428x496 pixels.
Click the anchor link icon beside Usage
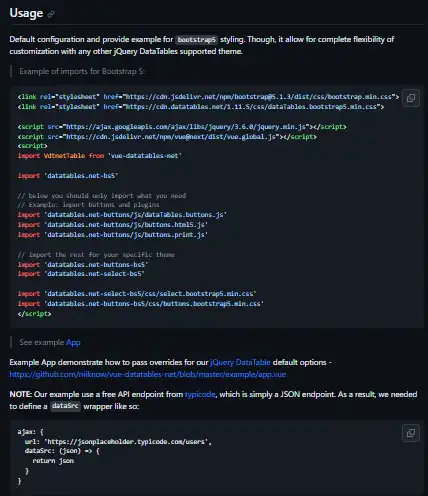point(51,14)
